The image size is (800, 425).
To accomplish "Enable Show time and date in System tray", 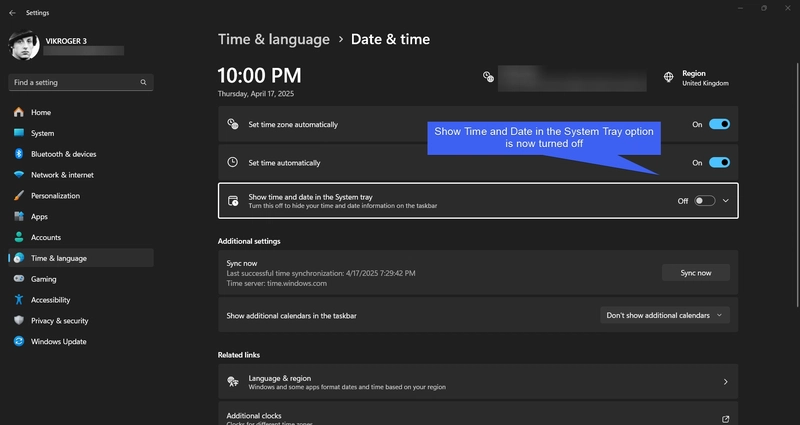I will pos(705,201).
